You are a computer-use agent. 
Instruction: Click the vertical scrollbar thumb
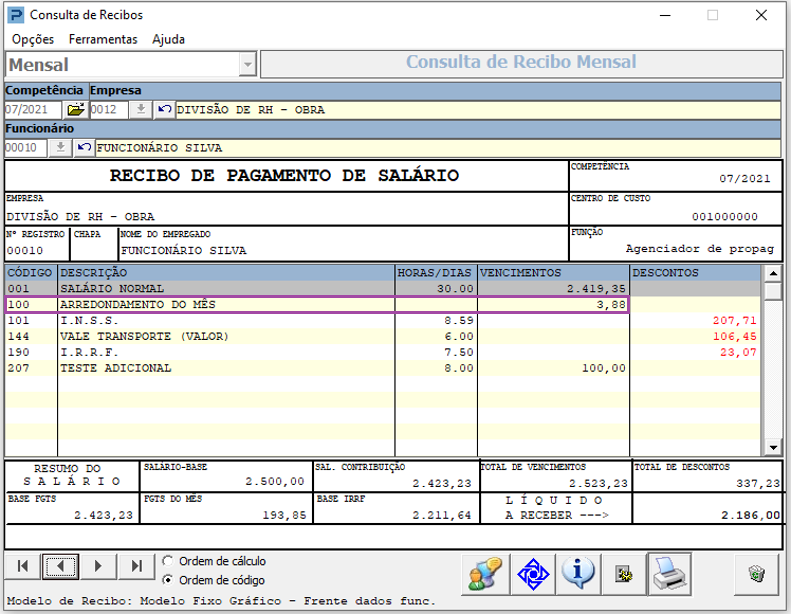[773, 291]
